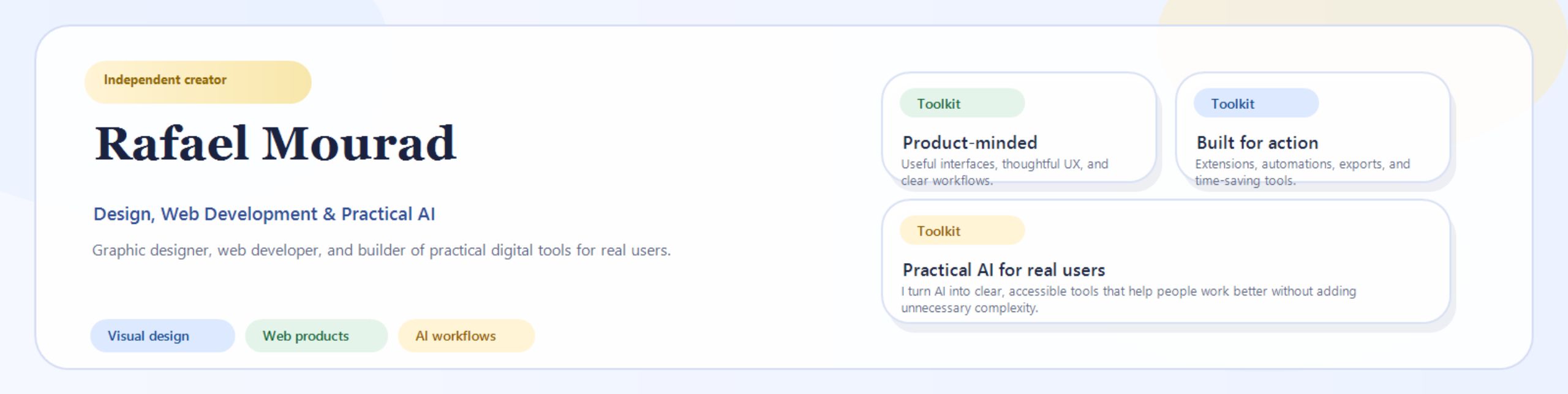Choose the Web products tag pill
Screen dimensions: 1568x394
[316, 336]
